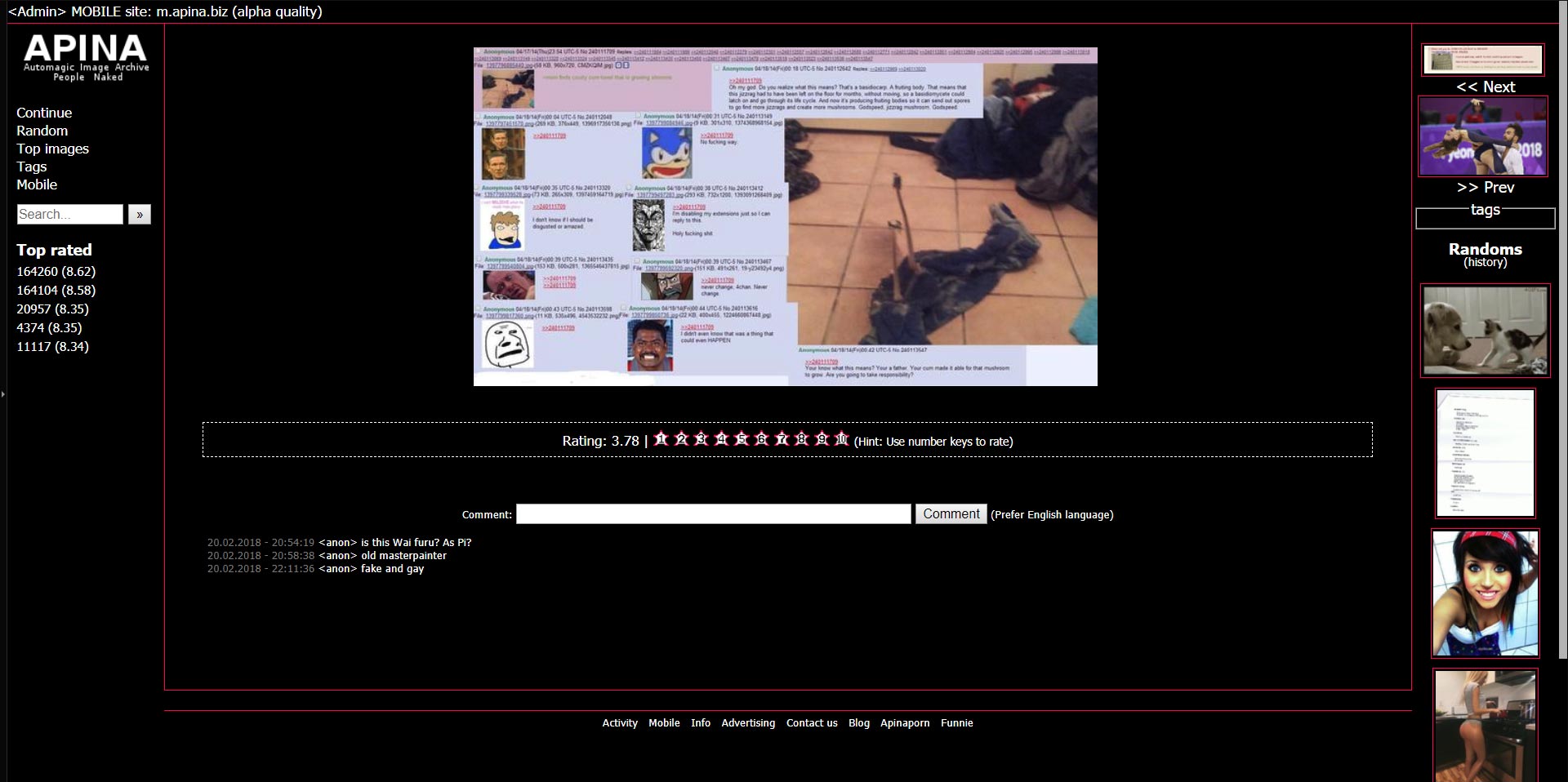Open Random in the left sidebar
This screenshot has width=1568, height=782.
click(42, 131)
